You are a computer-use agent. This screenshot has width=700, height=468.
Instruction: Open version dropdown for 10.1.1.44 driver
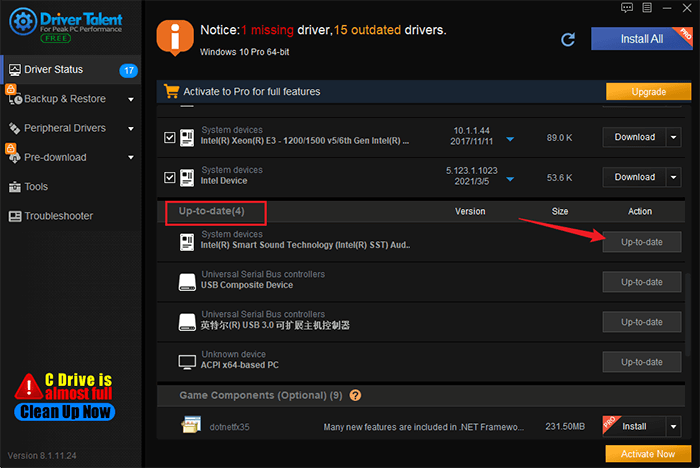[x=510, y=139]
